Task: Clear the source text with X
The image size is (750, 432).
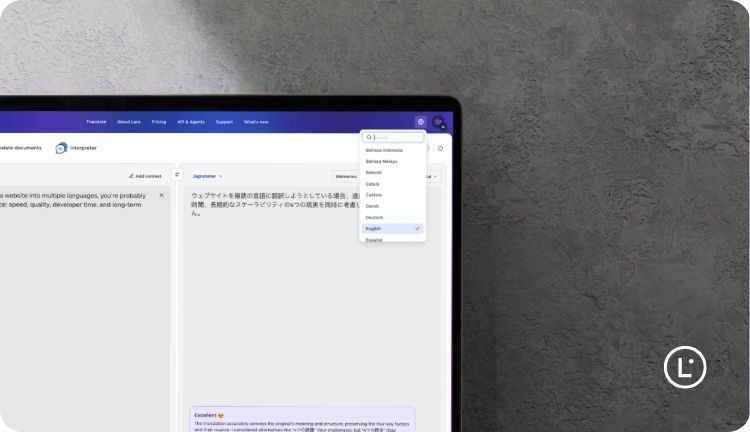Action: pos(161,195)
